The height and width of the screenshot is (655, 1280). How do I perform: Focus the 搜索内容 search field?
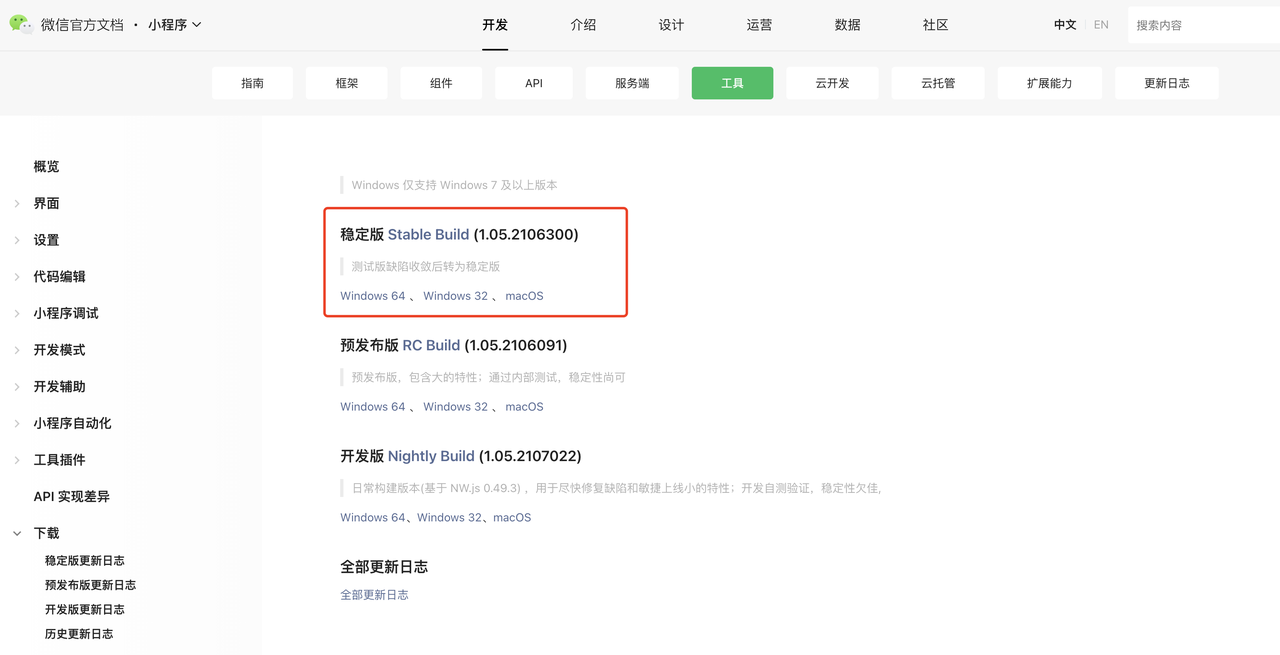click(x=1204, y=25)
